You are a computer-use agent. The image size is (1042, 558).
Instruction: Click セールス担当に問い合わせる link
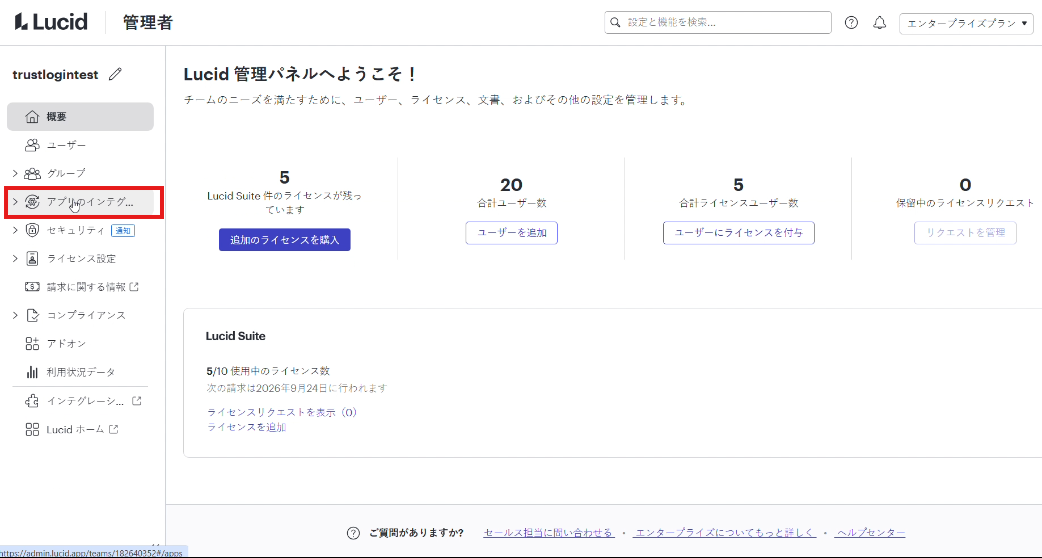point(549,533)
